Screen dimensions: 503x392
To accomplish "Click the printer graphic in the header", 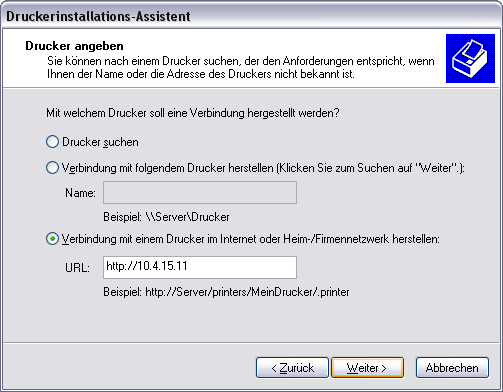I will pos(470,58).
